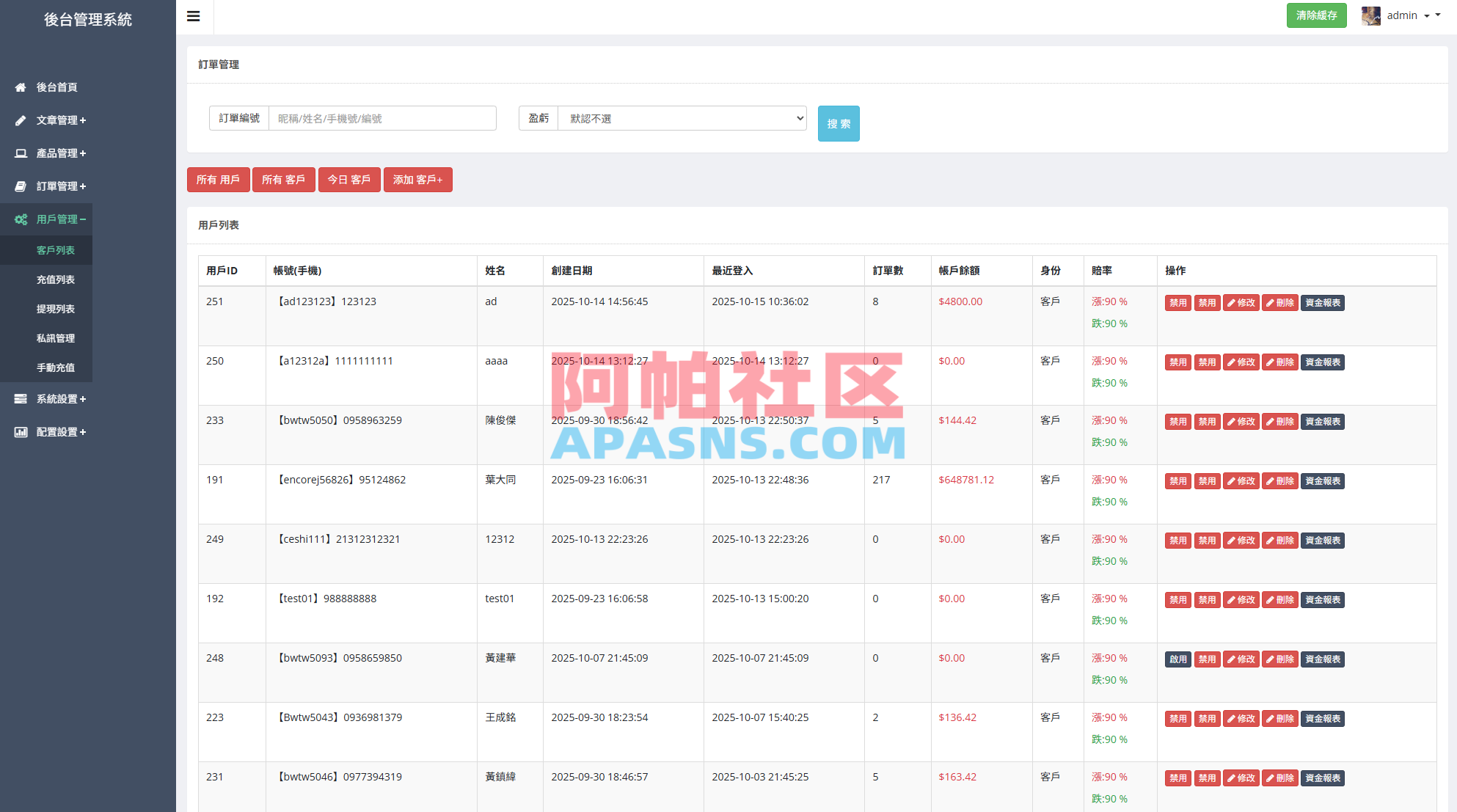Image resolution: width=1457 pixels, height=812 pixels.
Task: Click 刪除 delete button for user 192
Action: (x=1280, y=600)
